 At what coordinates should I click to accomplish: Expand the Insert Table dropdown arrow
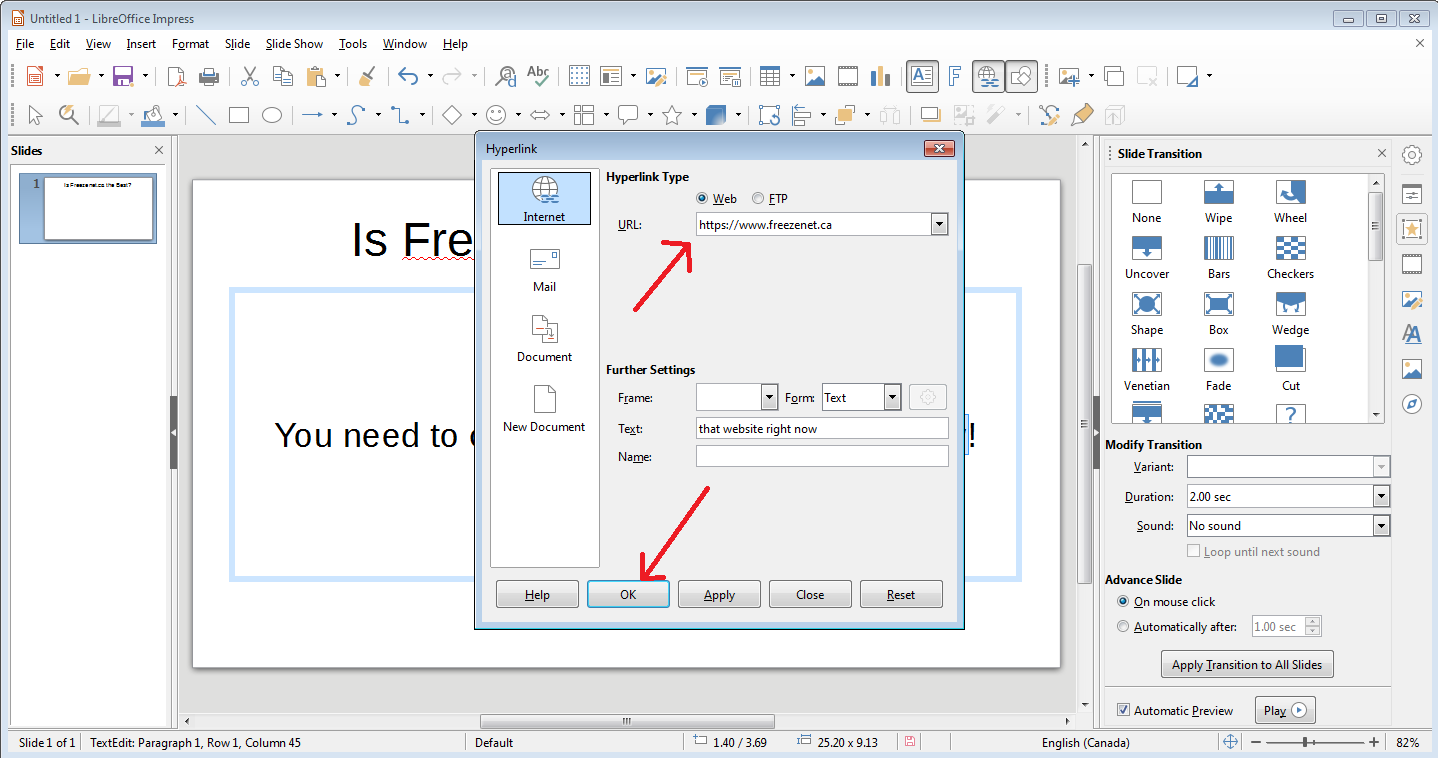coord(792,76)
